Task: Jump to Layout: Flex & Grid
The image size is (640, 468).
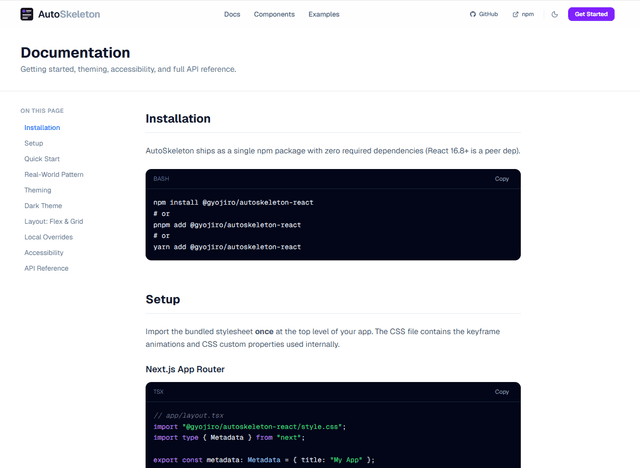Action: pos(53,222)
